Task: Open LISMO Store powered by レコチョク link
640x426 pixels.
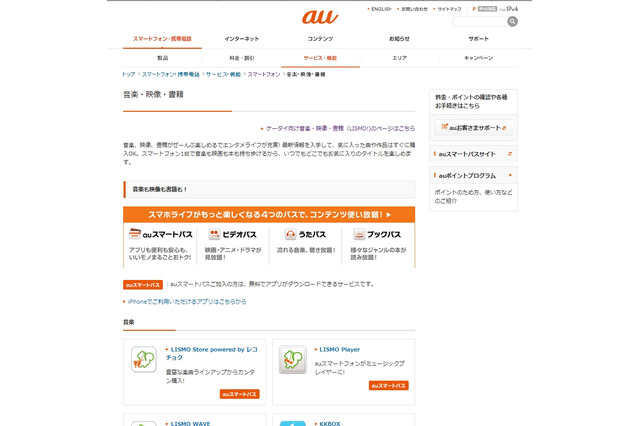Action: click(212, 353)
